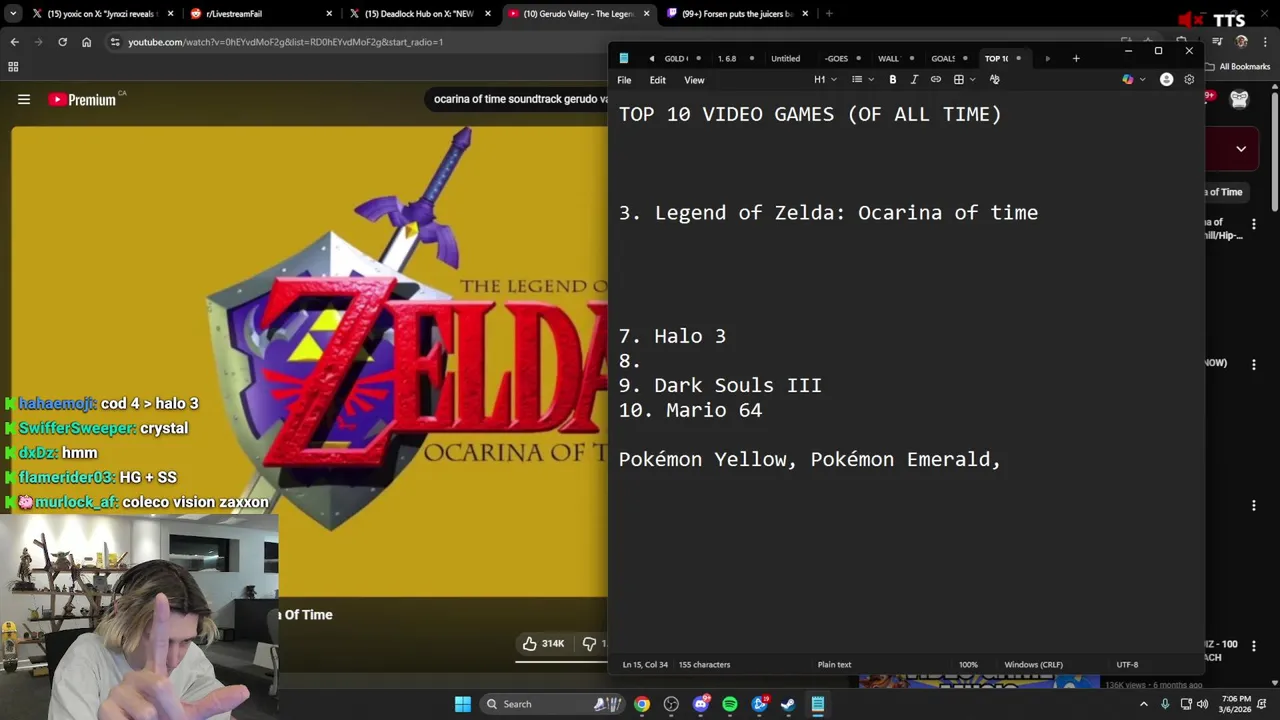This screenshot has height=720, width=1280.
Task: Open the OBS icon on taskbar
Action: tap(671, 704)
